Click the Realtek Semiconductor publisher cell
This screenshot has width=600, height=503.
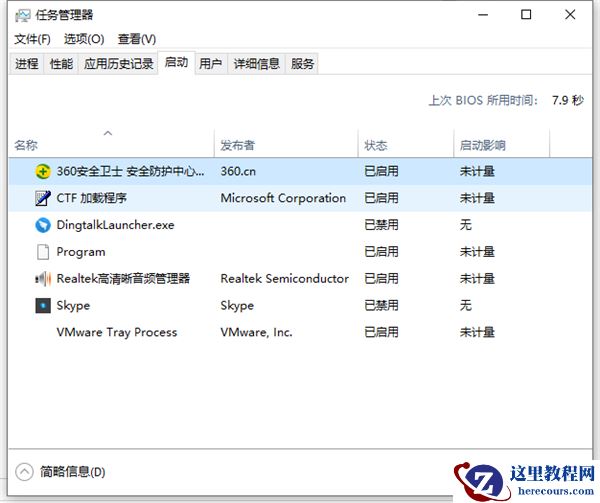[285, 278]
